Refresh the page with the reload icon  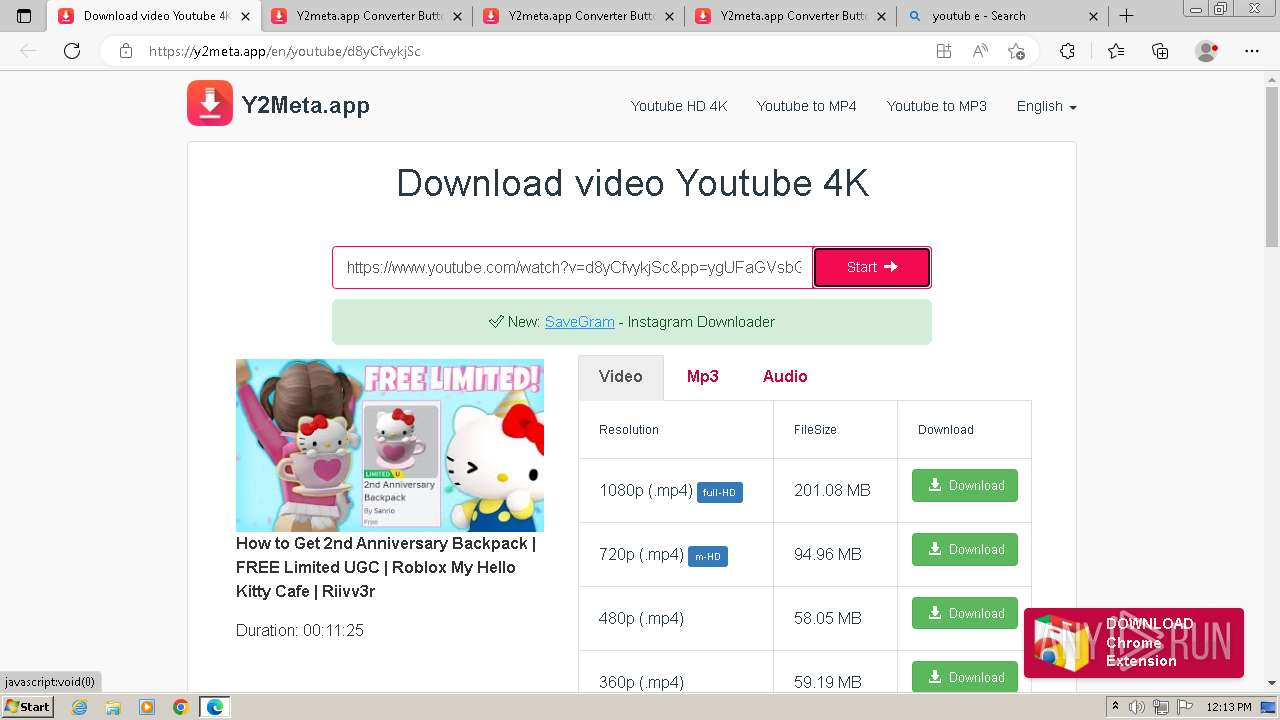coord(72,51)
